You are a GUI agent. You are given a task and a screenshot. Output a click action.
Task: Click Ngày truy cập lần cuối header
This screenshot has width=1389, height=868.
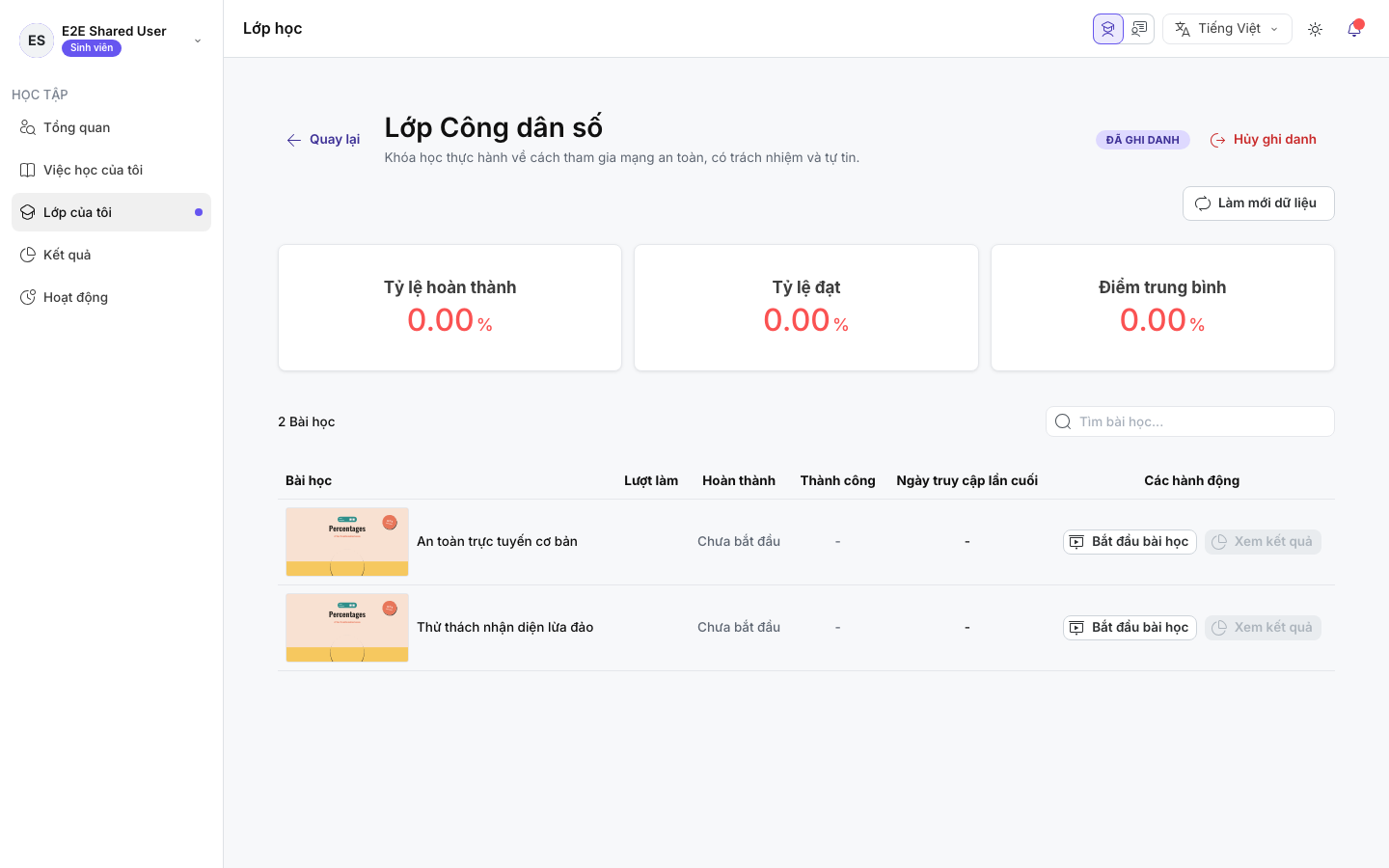click(x=967, y=480)
